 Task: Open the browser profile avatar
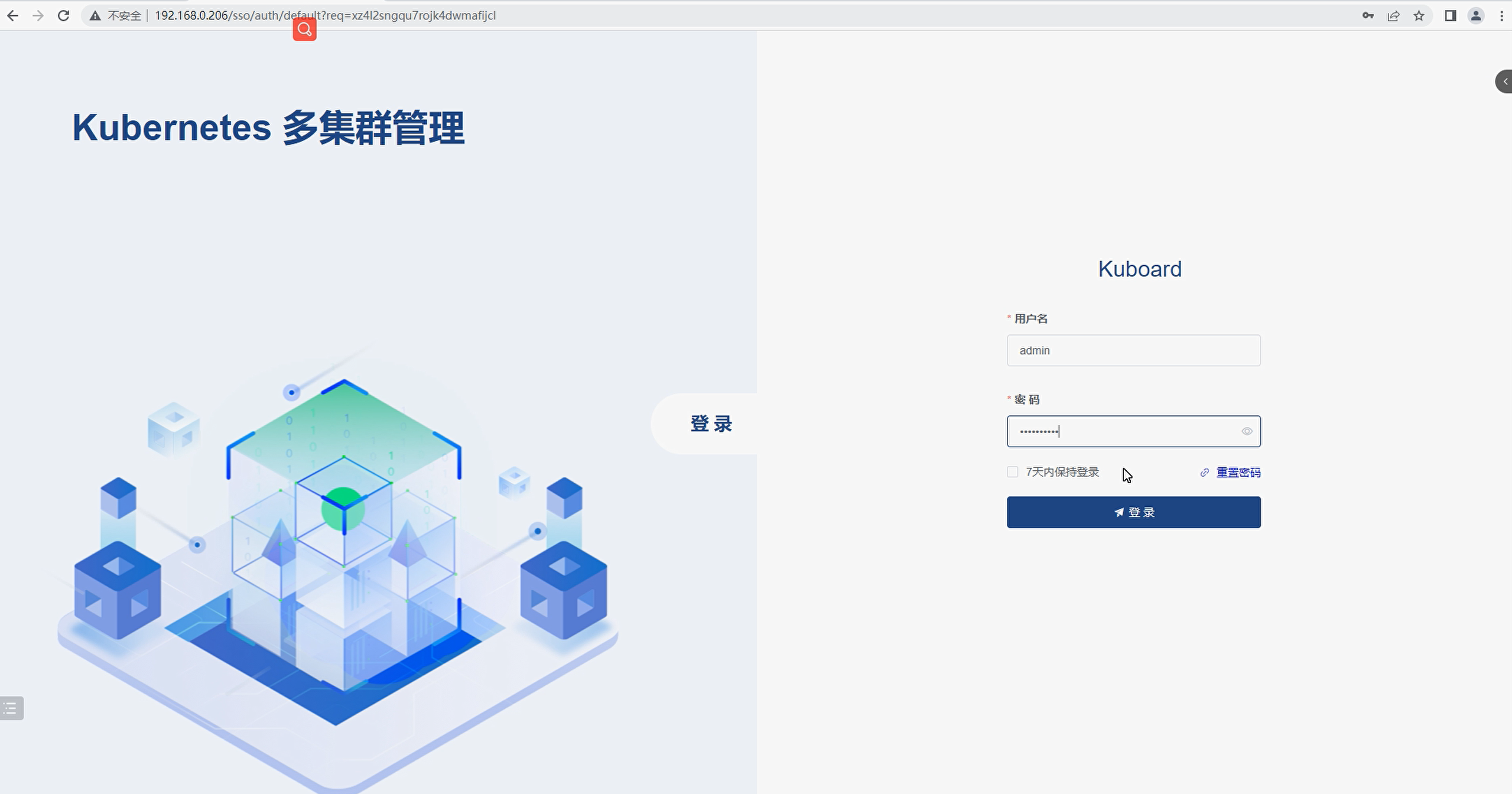(1476, 16)
